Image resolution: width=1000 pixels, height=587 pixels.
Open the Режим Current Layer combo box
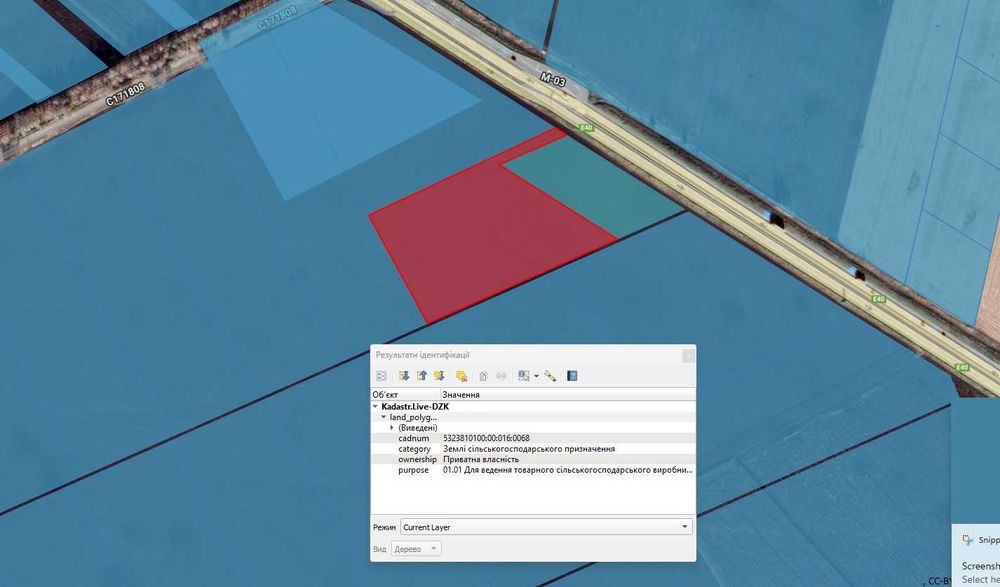tap(546, 527)
